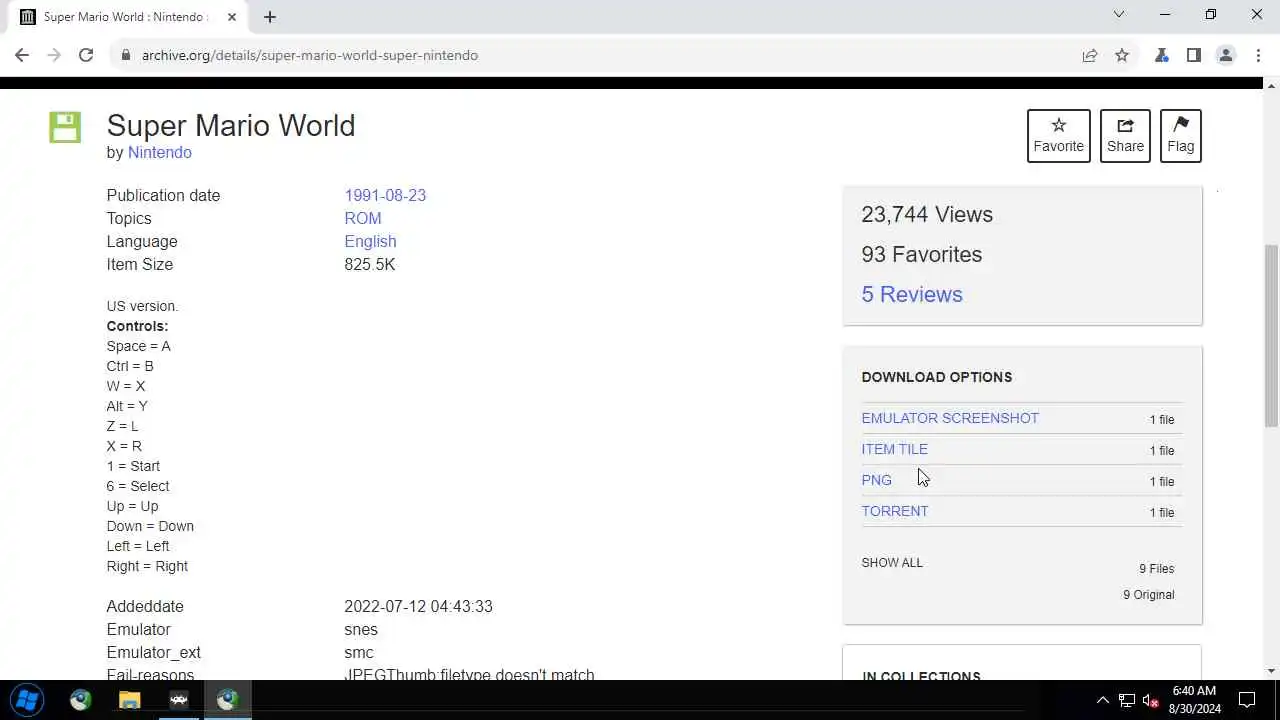Open the Chrome Labs flask icon
1280x720 pixels.
tap(1162, 55)
